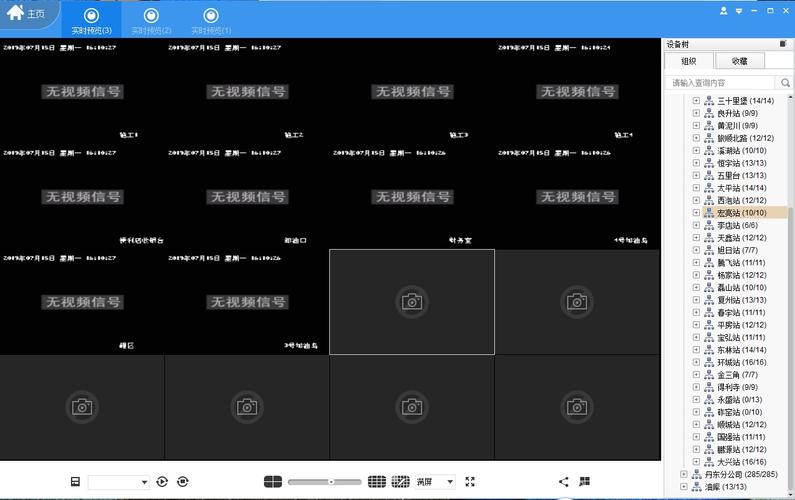
Task: Open the custom split layout icon
Action: tap(401, 481)
